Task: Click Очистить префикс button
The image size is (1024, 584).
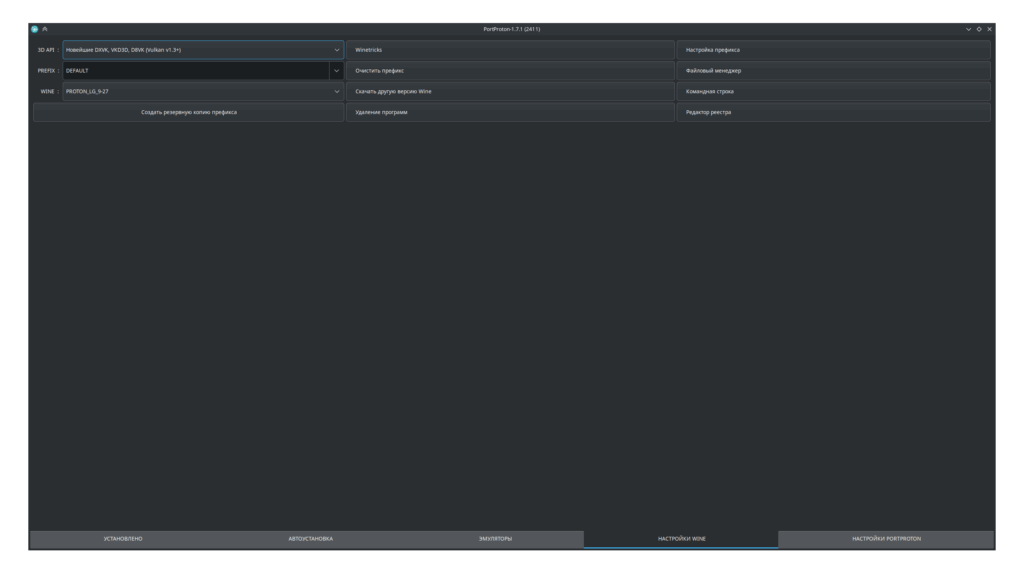Action: 510,71
